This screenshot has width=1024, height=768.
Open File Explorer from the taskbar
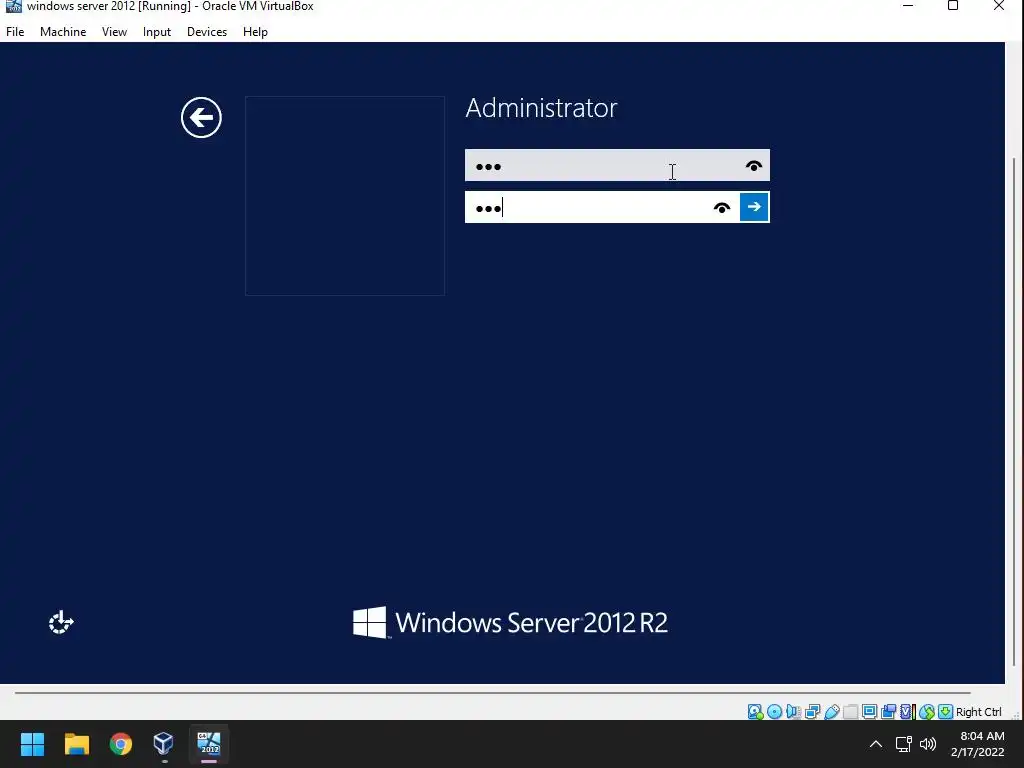pos(77,744)
